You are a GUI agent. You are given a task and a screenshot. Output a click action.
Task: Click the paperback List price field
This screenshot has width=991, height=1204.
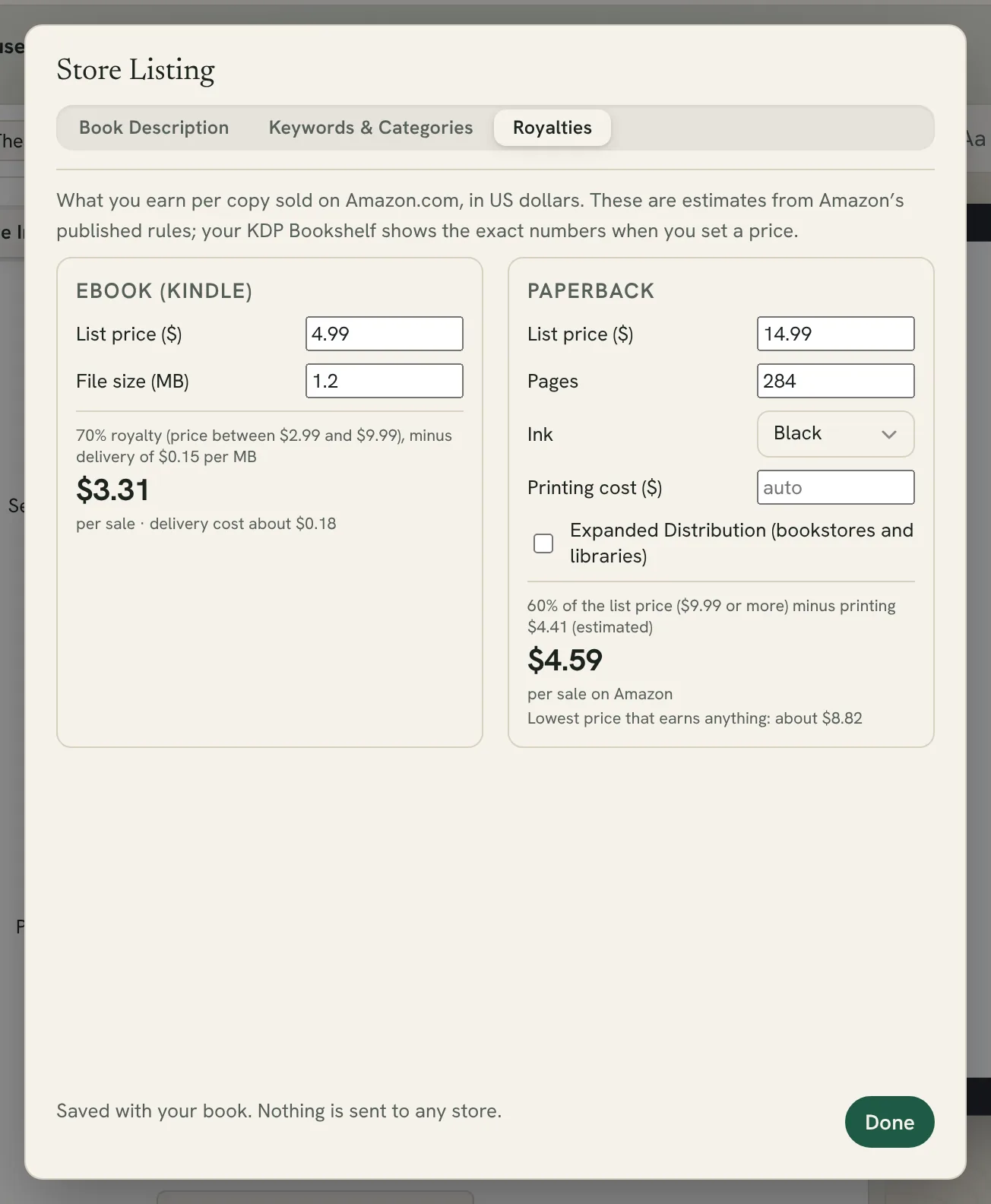tap(836, 334)
